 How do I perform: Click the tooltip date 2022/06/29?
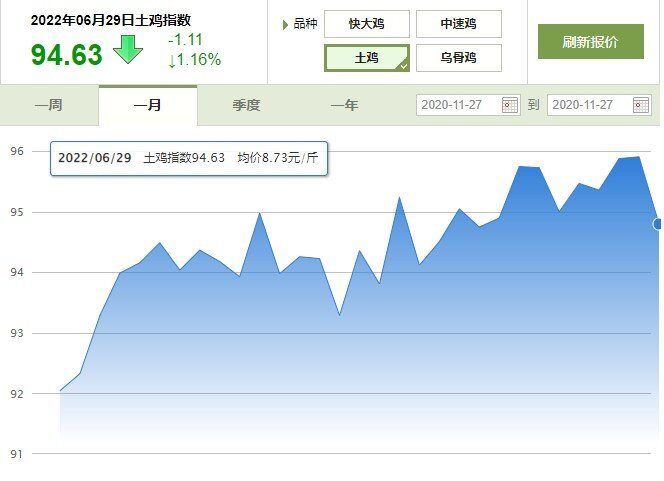point(95,158)
